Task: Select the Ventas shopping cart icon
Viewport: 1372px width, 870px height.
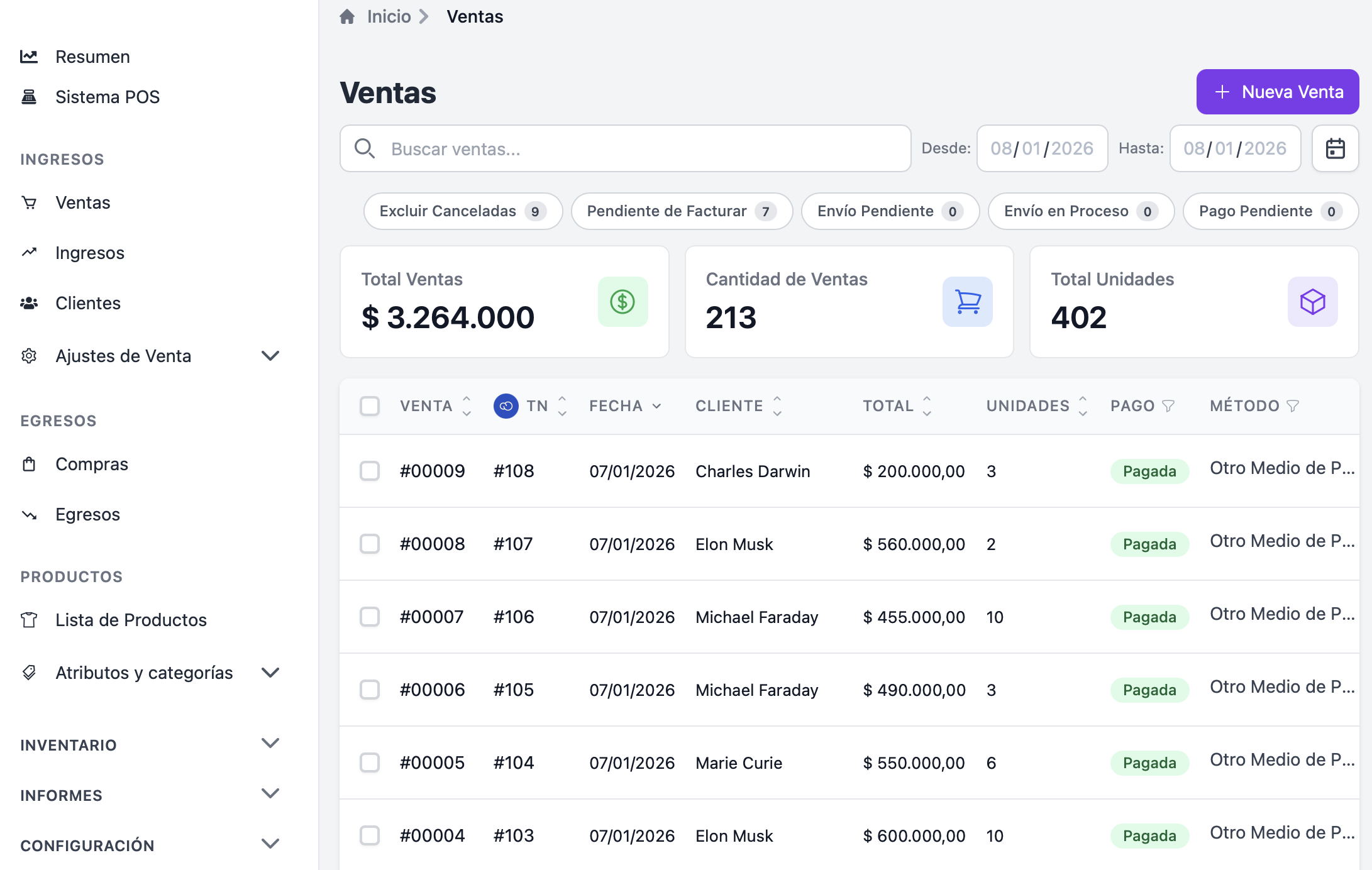Action: tap(28, 202)
